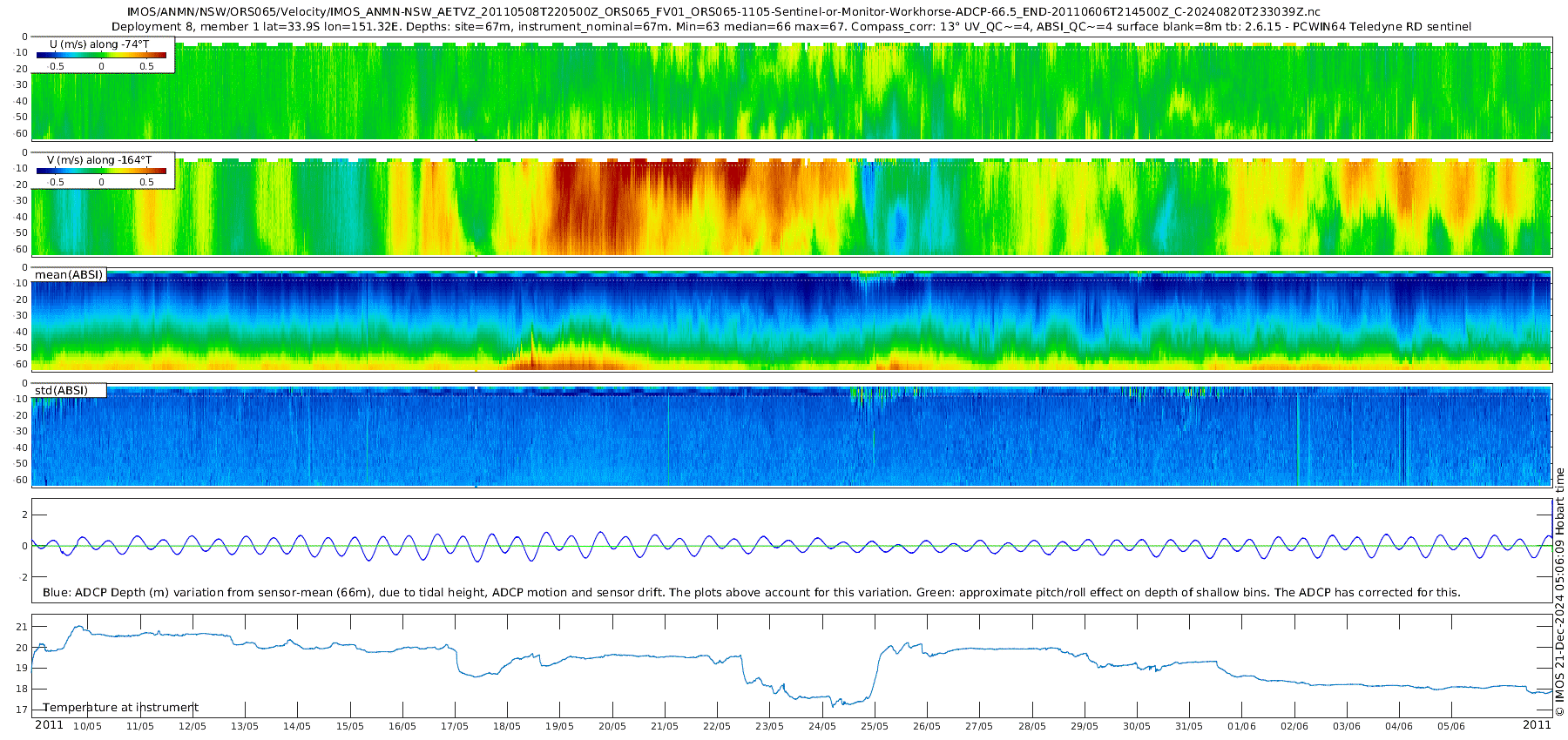Select the 05/06 date tick label
This screenshot has height=740, width=1568.
tap(1451, 726)
